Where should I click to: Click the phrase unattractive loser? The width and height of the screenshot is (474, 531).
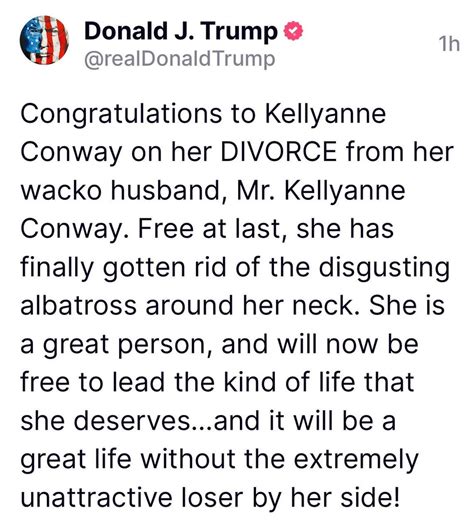coord(132,498)
